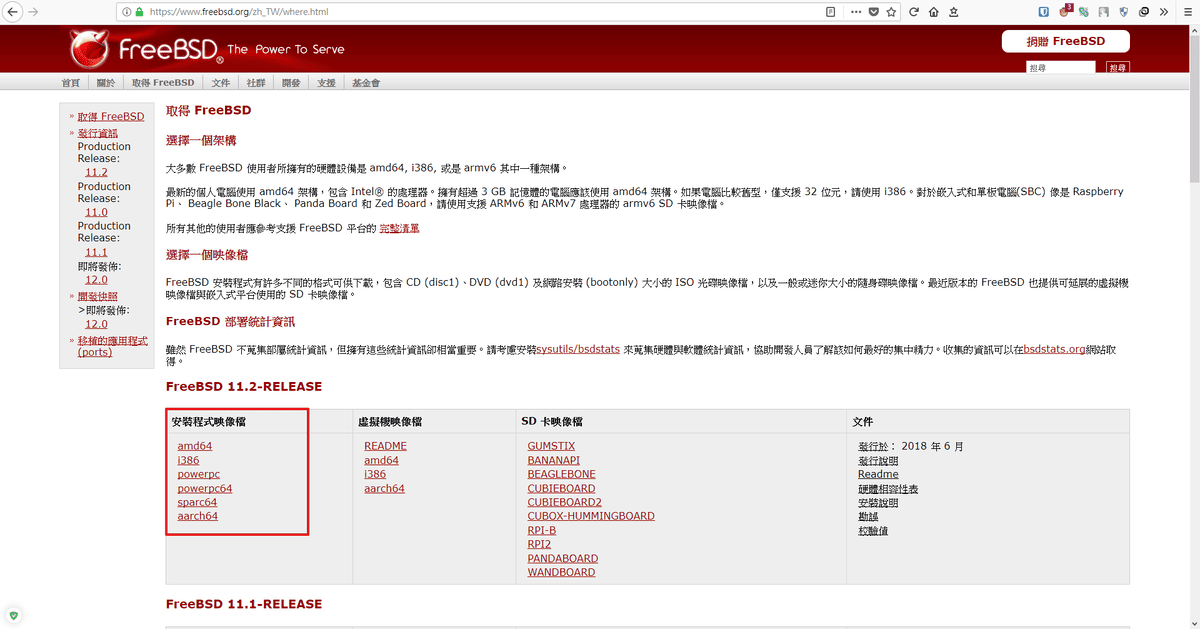Open the 文件 navigation tab

[x=221, y=83]
